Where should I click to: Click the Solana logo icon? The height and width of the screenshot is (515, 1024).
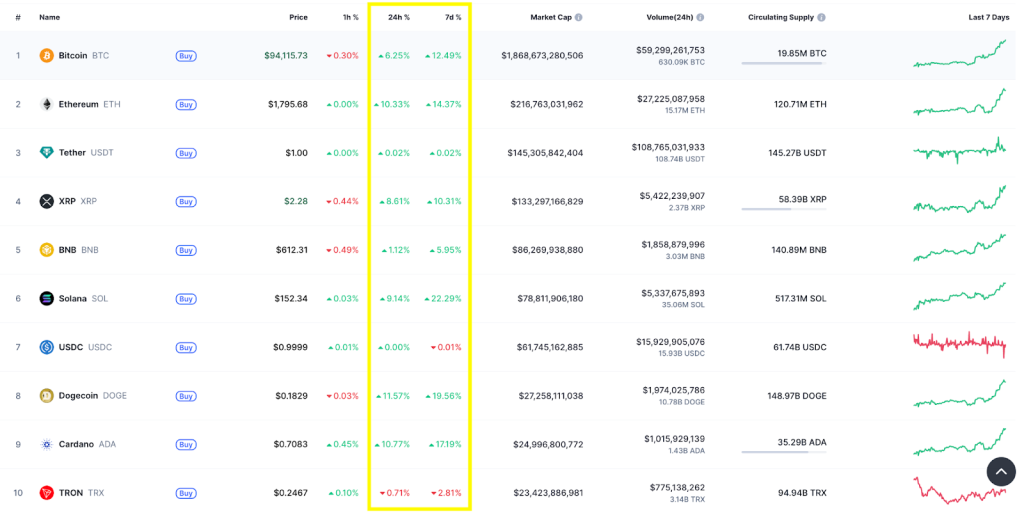[46, 298]
